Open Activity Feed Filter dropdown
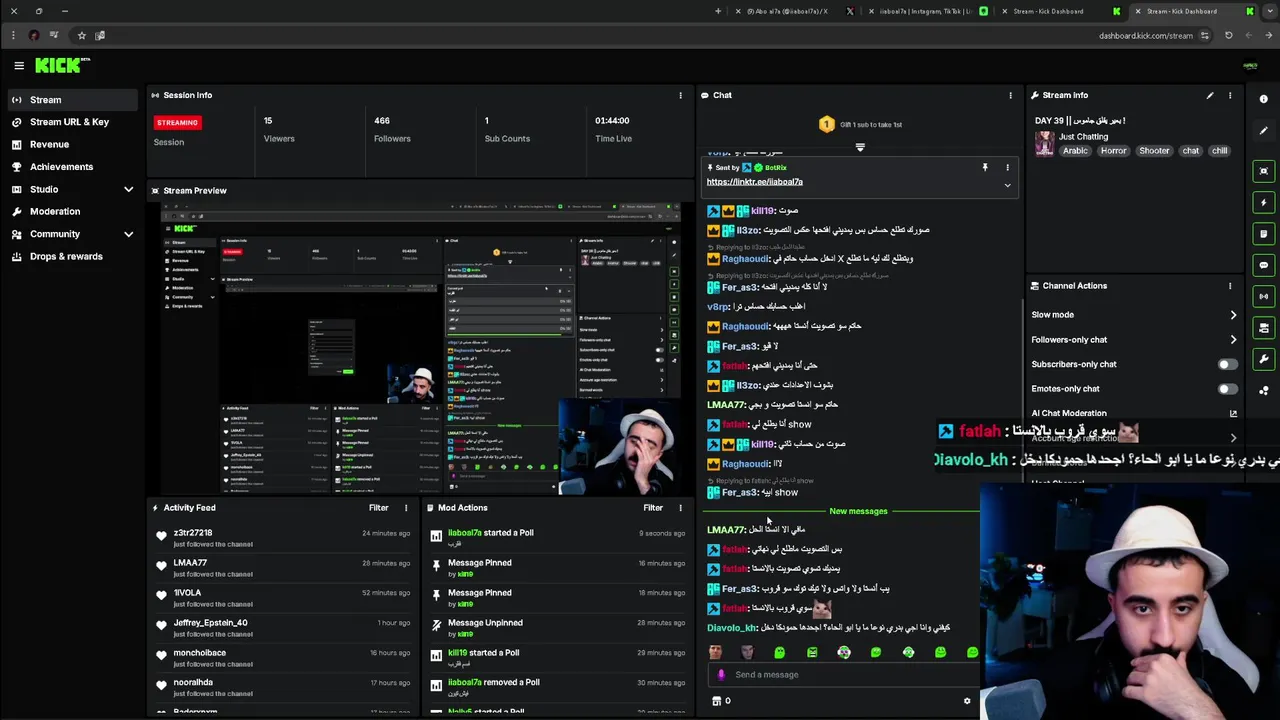The height and width of the screenshot is (720, 1280). [x=378, y=508]
